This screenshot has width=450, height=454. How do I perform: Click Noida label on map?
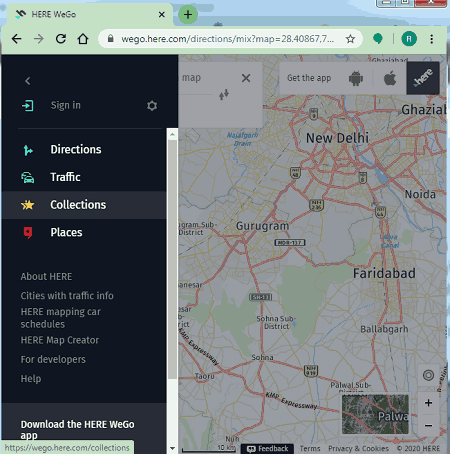[420, 194]
